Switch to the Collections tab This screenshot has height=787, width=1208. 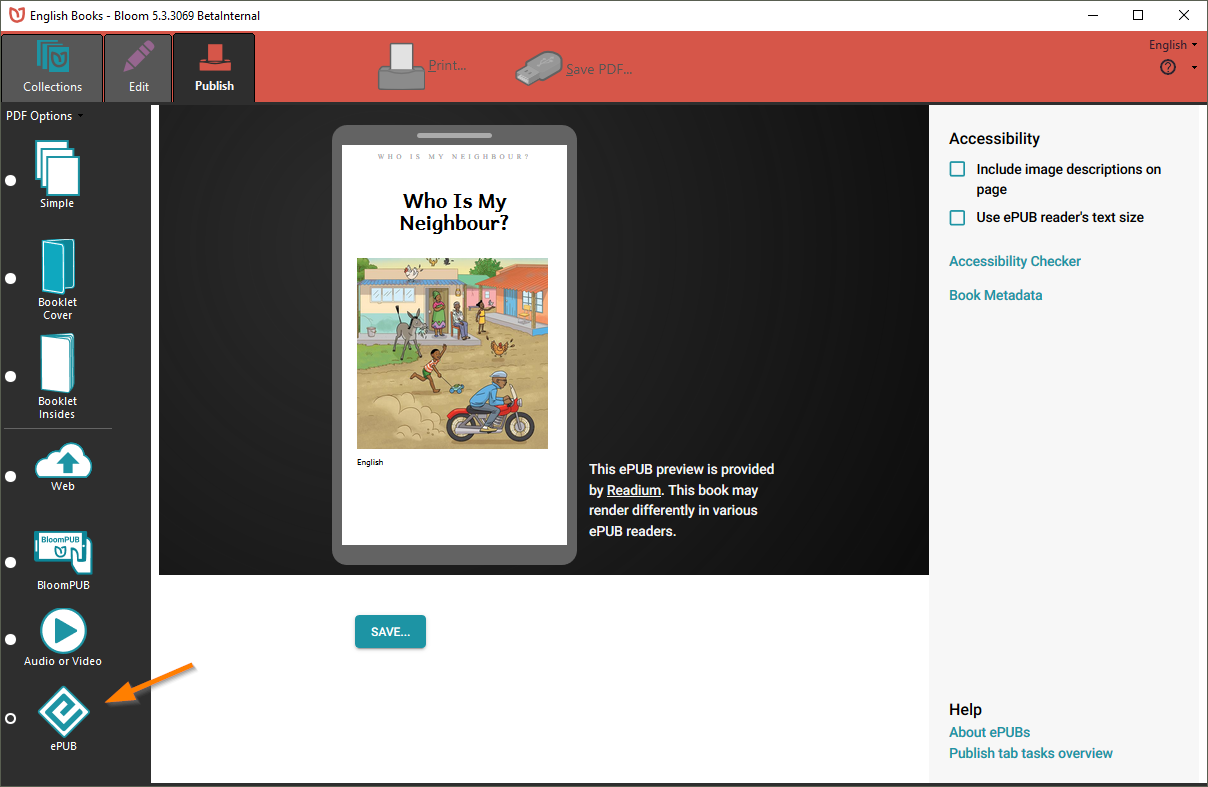pos(52,68)
